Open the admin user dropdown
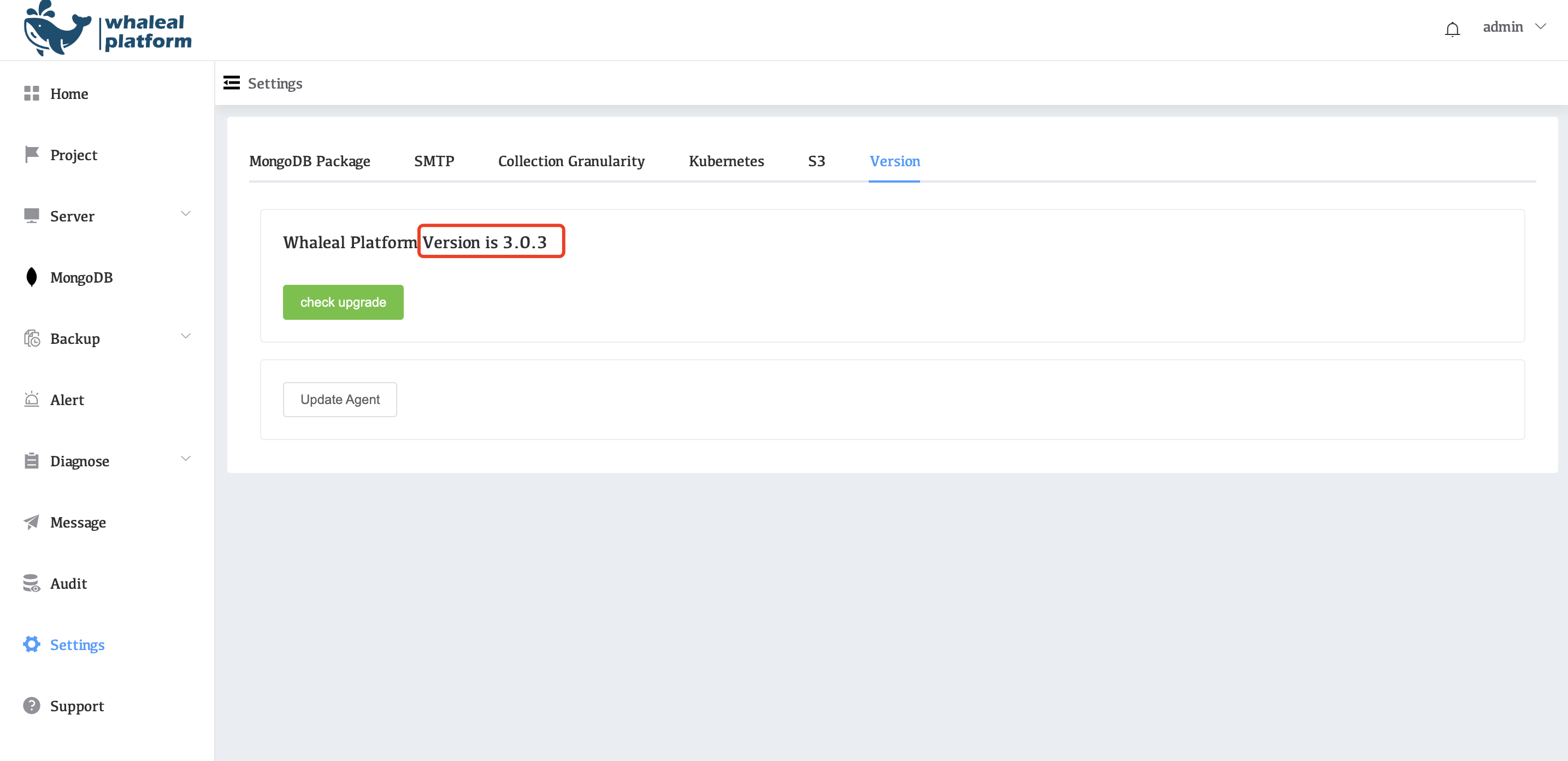1568x761 pixels. tap(1513, 27)
